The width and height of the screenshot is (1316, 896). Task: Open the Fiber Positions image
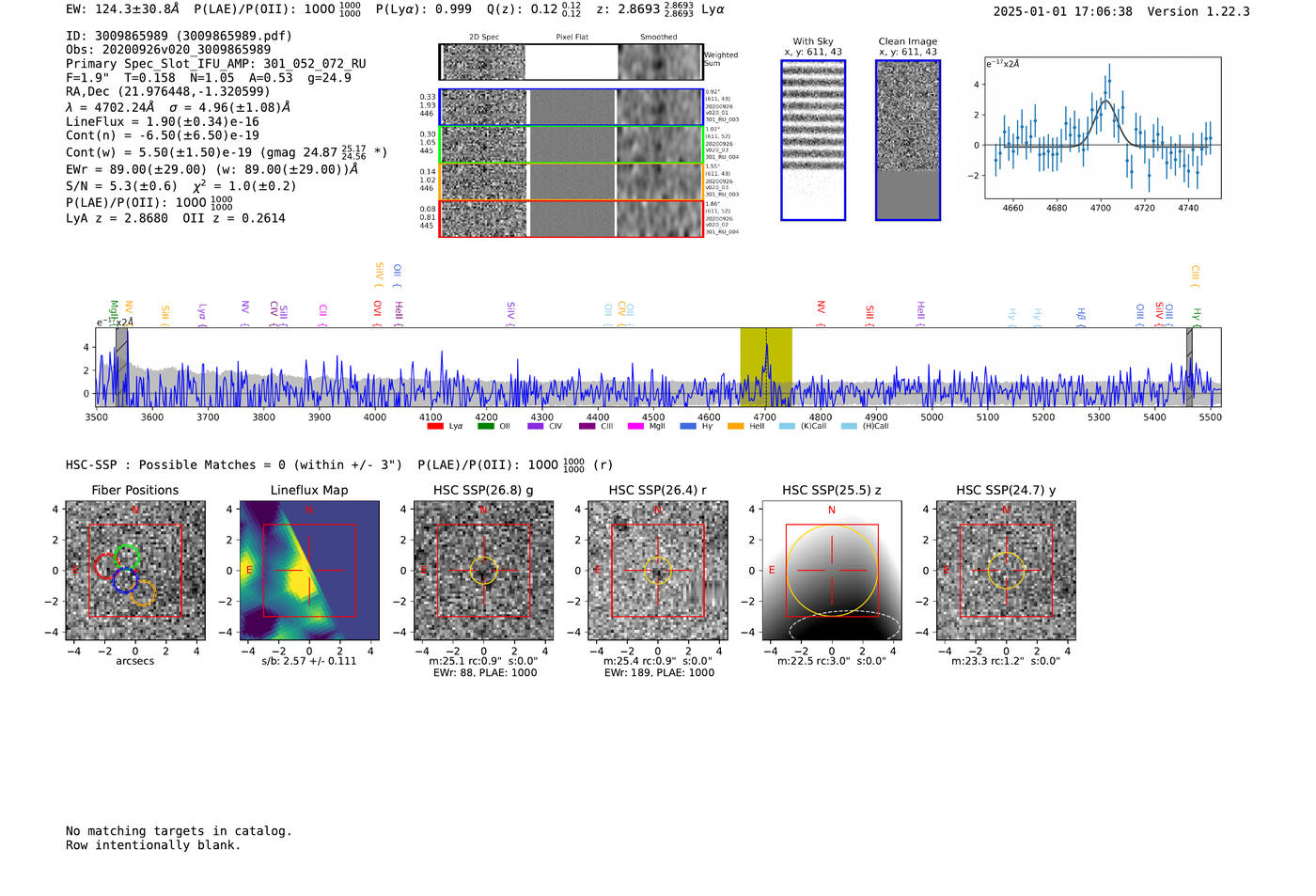click(135, 571)
